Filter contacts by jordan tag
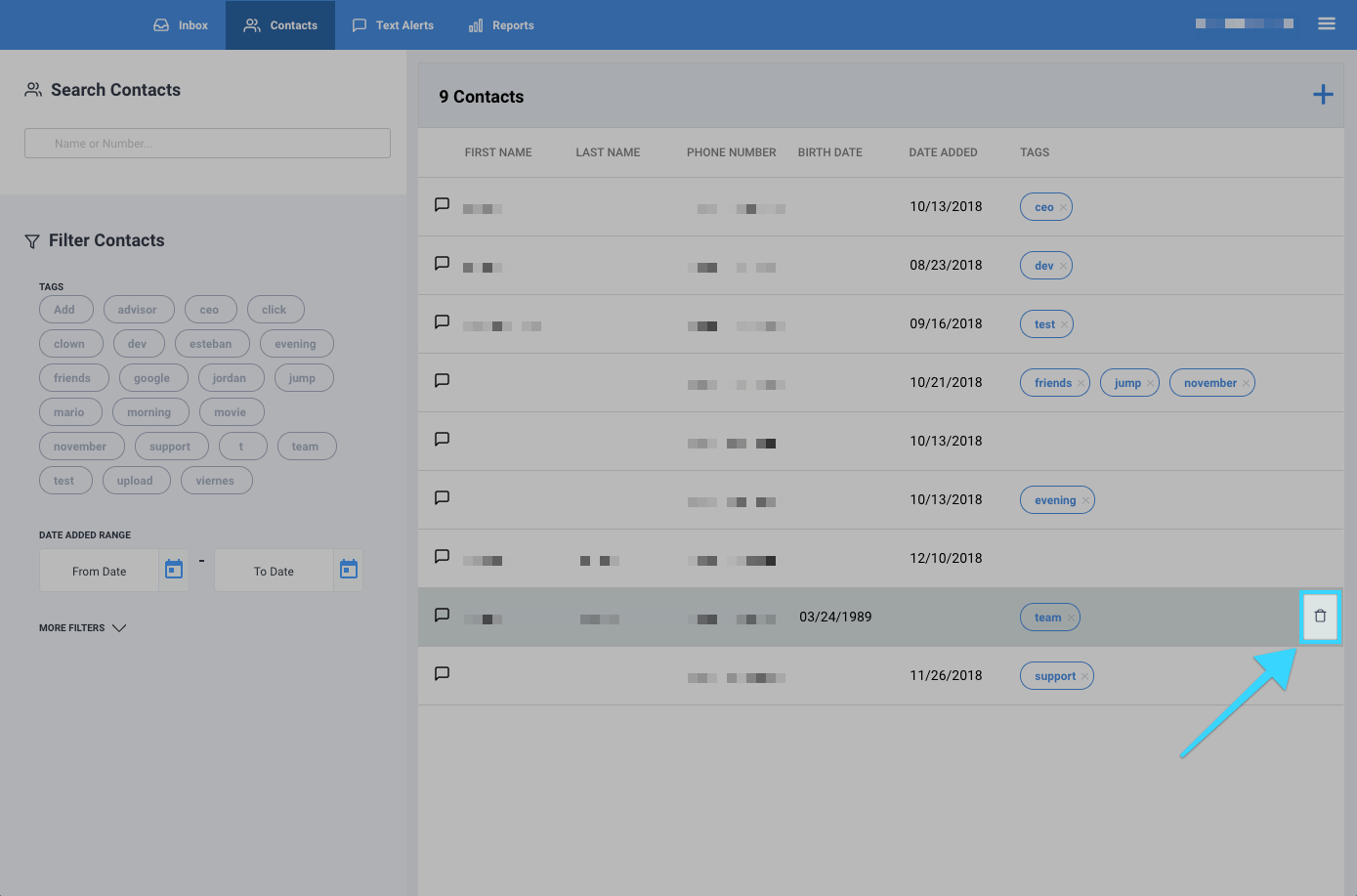This screenshot has width=1357, height=896. (232, 378)
